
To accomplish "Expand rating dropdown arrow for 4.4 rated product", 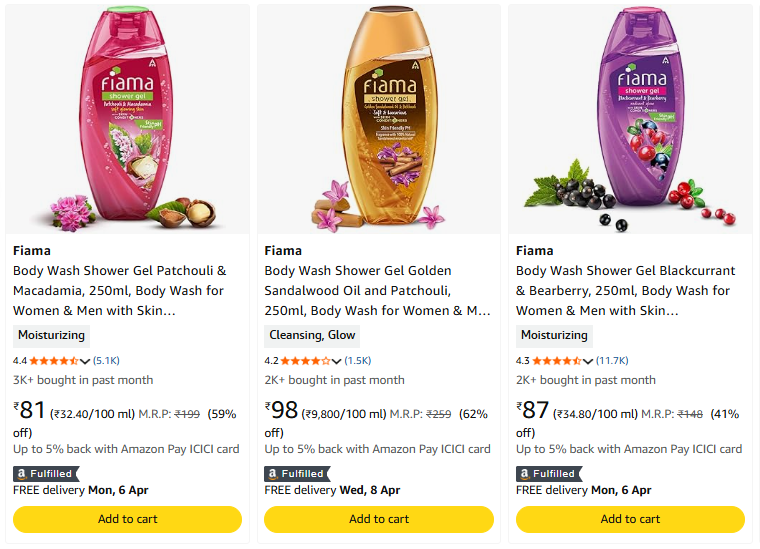I will [86, 361].
